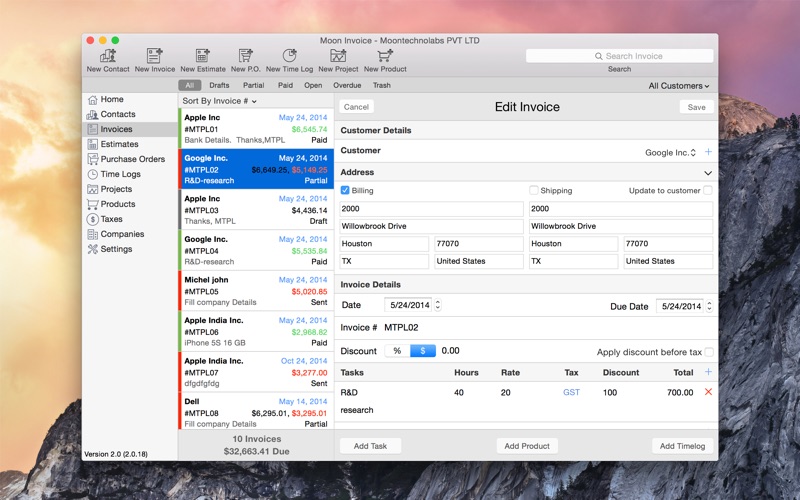The height and width of the screenshot is (500, 800).
Task: Click the Save button
Action: (x=696, y=107)
